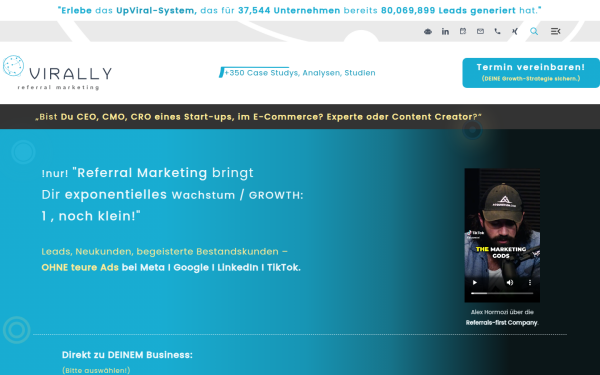Click 'Direkt zu DEINEM Business:' heading
The height and width of the screenshot is (375, 600).
click(x=127, y=355)
